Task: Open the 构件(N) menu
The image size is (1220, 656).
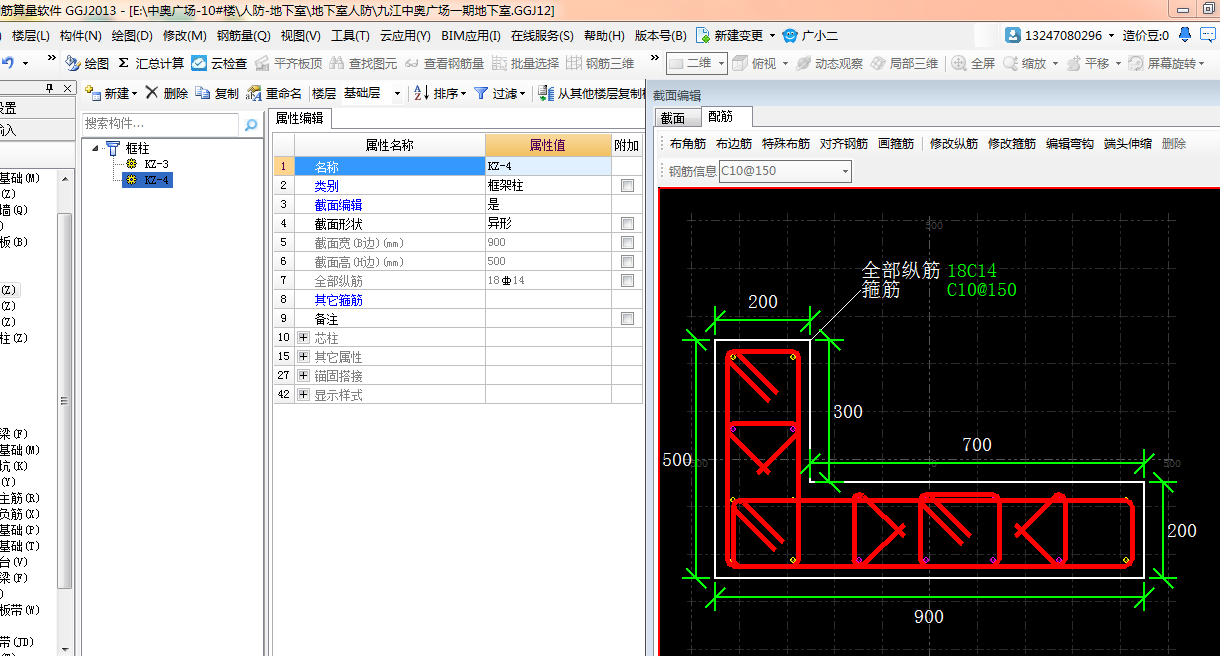Action: click(81, 35)
